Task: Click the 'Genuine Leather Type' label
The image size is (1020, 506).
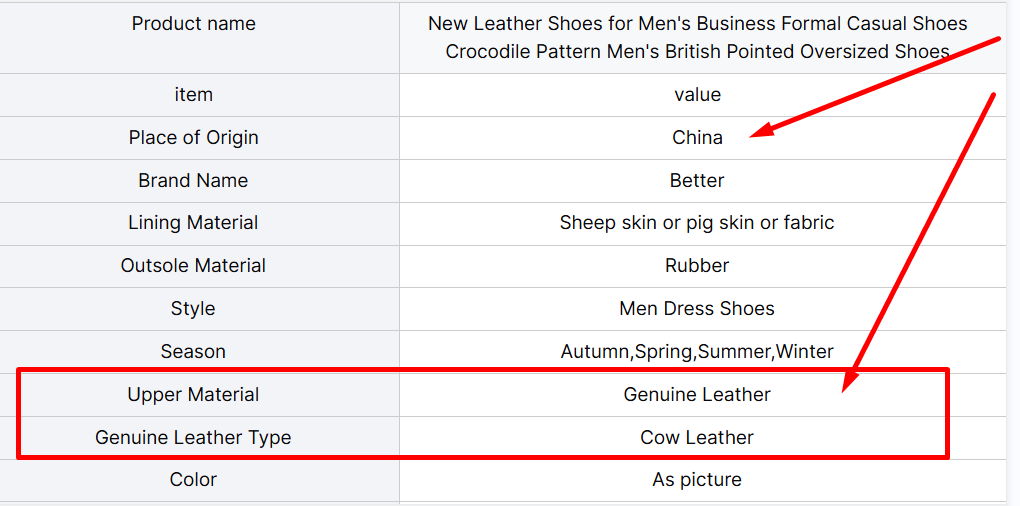Action: click(x=193, y=438)
